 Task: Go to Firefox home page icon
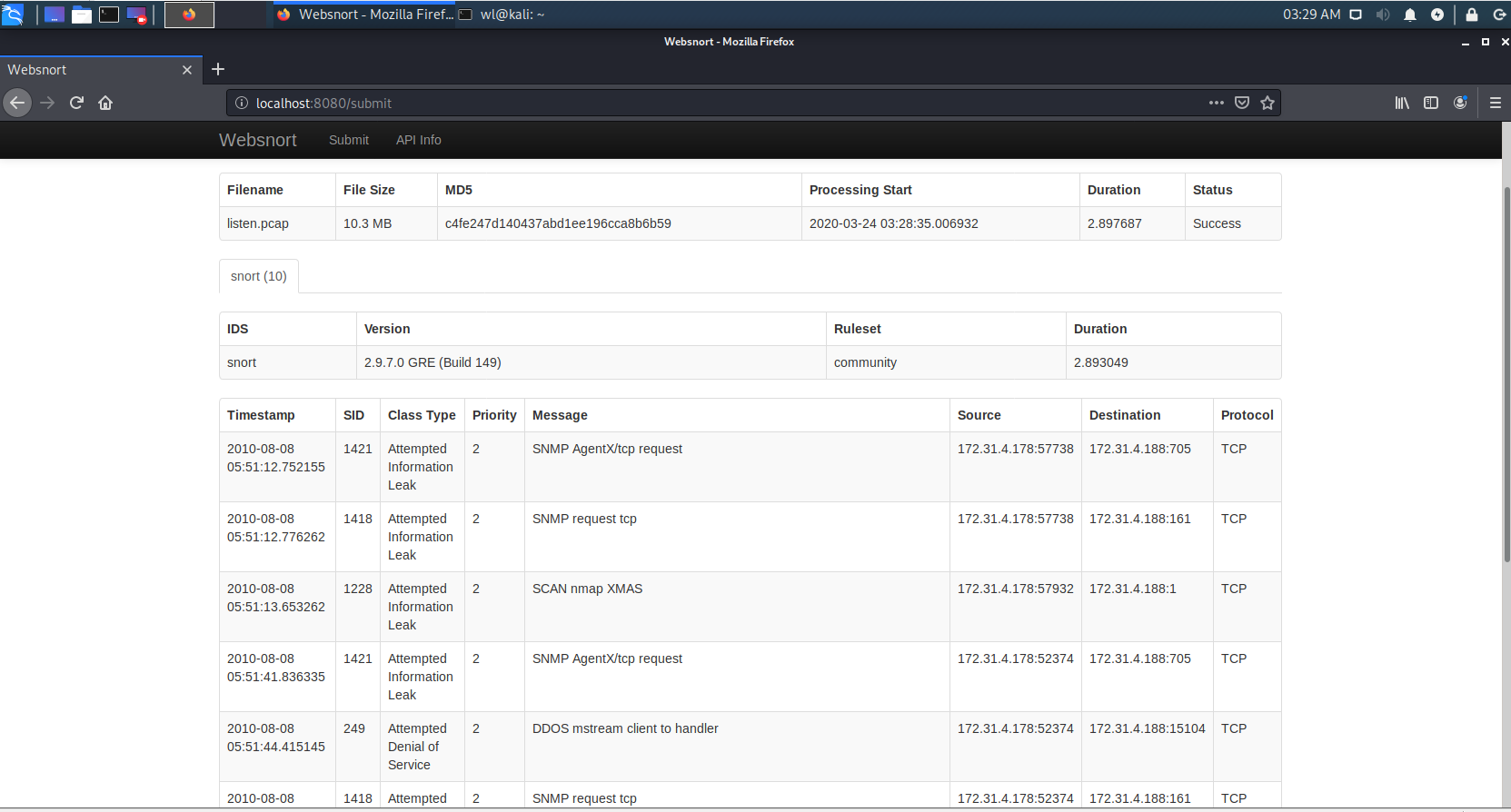click(x=105, y=103)
